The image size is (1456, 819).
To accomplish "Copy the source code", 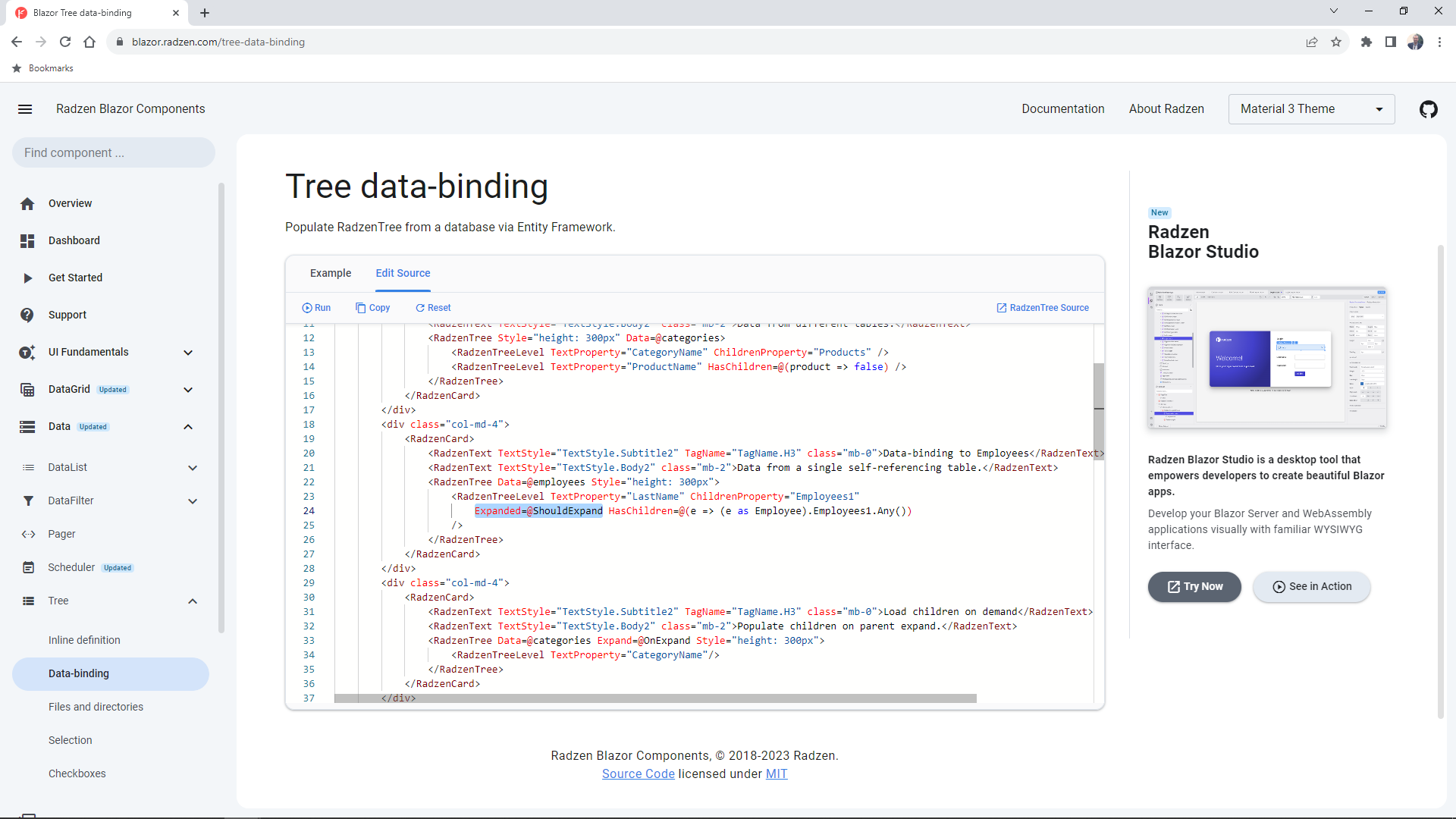I will [372, 308].
